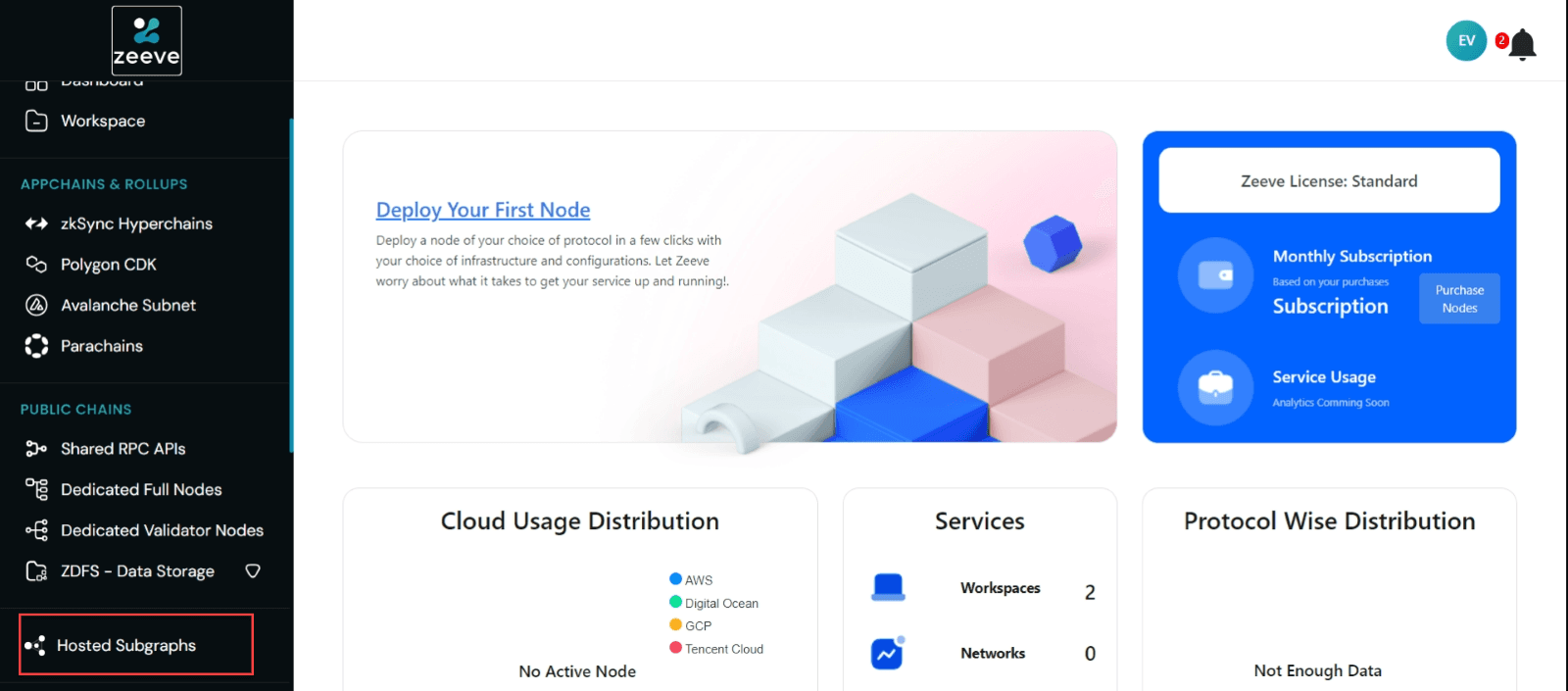Image resolution: width=1568 pixels, height=691 pixels.
Task: Click the Service Usage briefcase icon
Action: 1216,388
